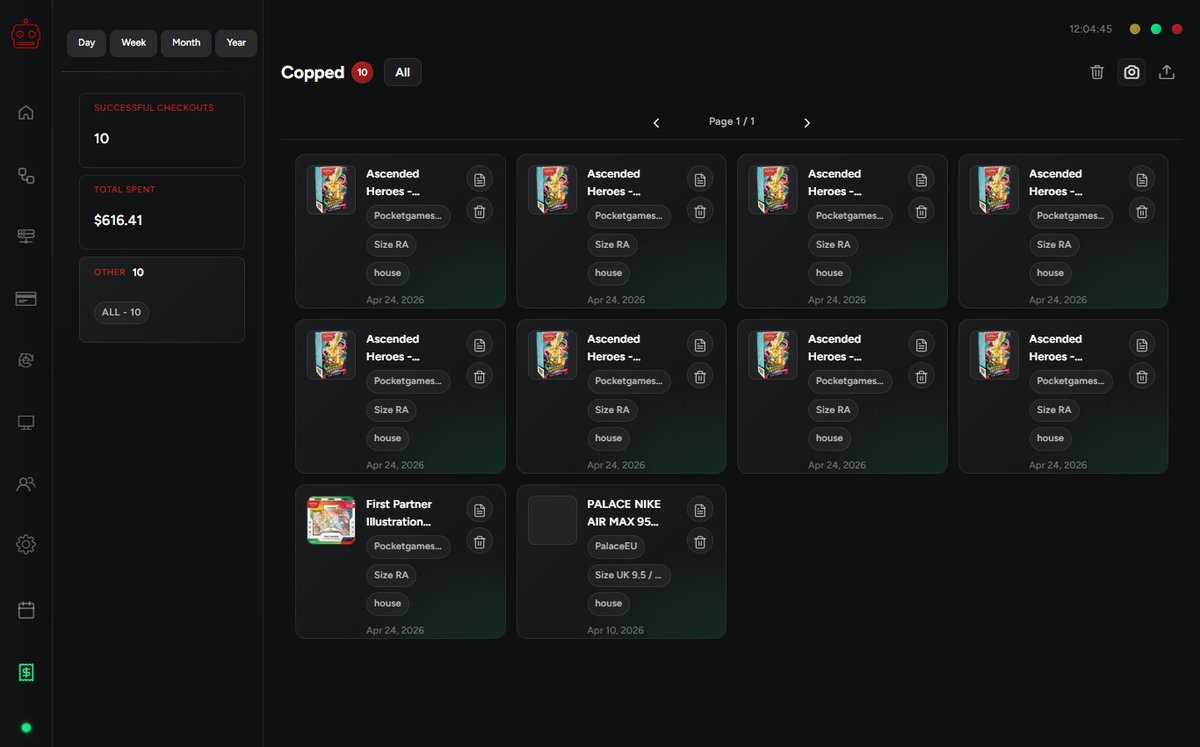Viewport: 1200px width, 747px height.
Task: Open the refresh-circle harvester icon in sidebar
Action: click(26, 361)
